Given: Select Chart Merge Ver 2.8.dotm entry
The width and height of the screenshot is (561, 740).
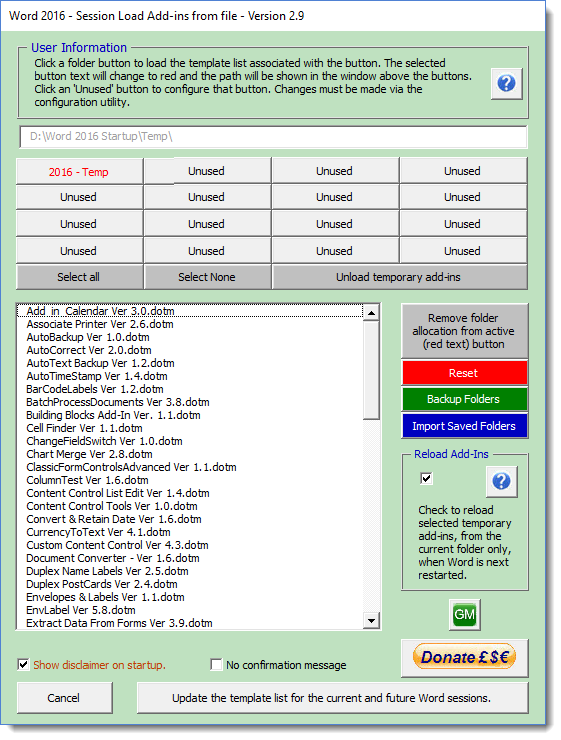Looking at the screenshot, I should pos(89,454).
